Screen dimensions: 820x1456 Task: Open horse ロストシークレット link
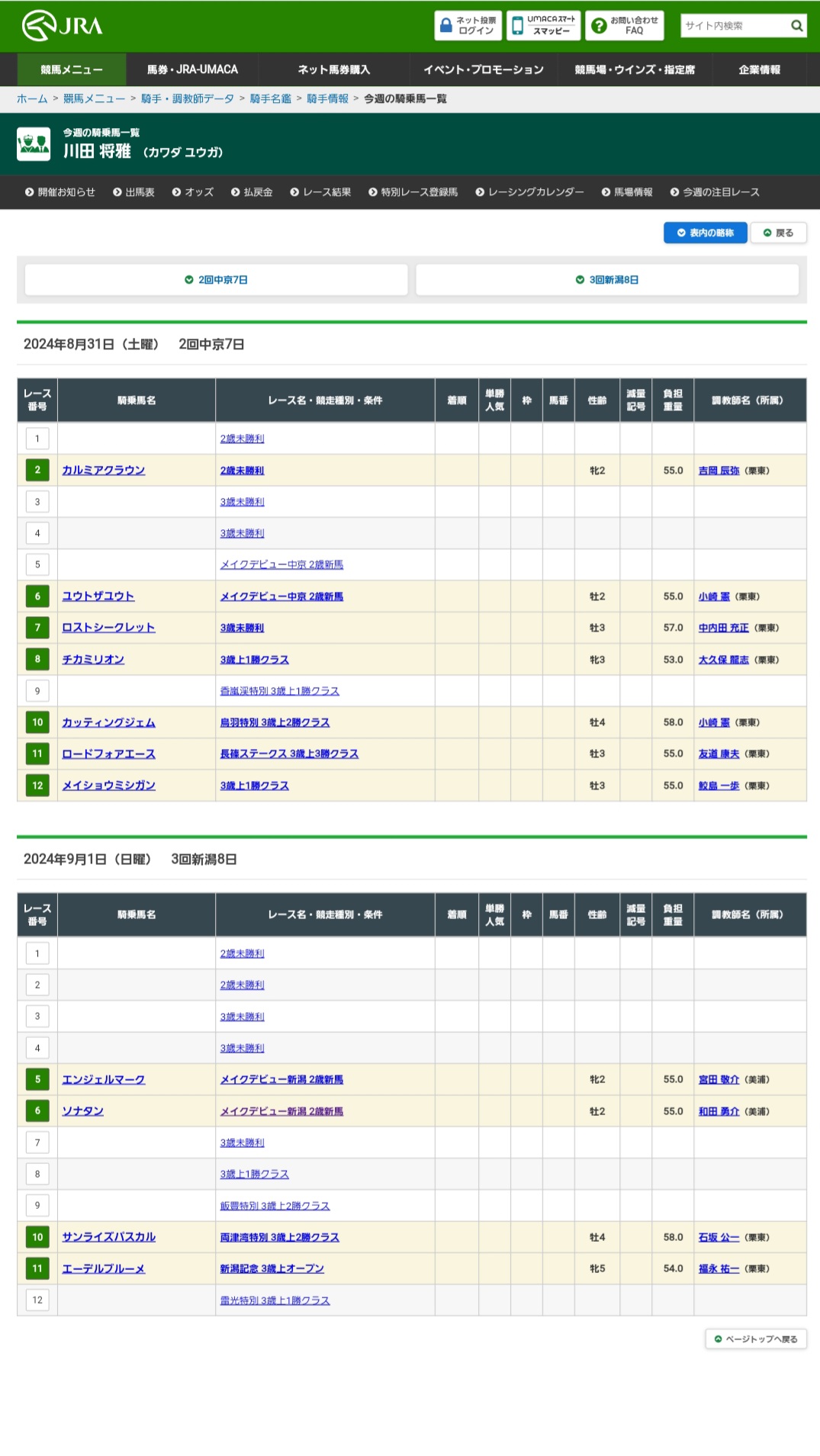pos(109,628)
